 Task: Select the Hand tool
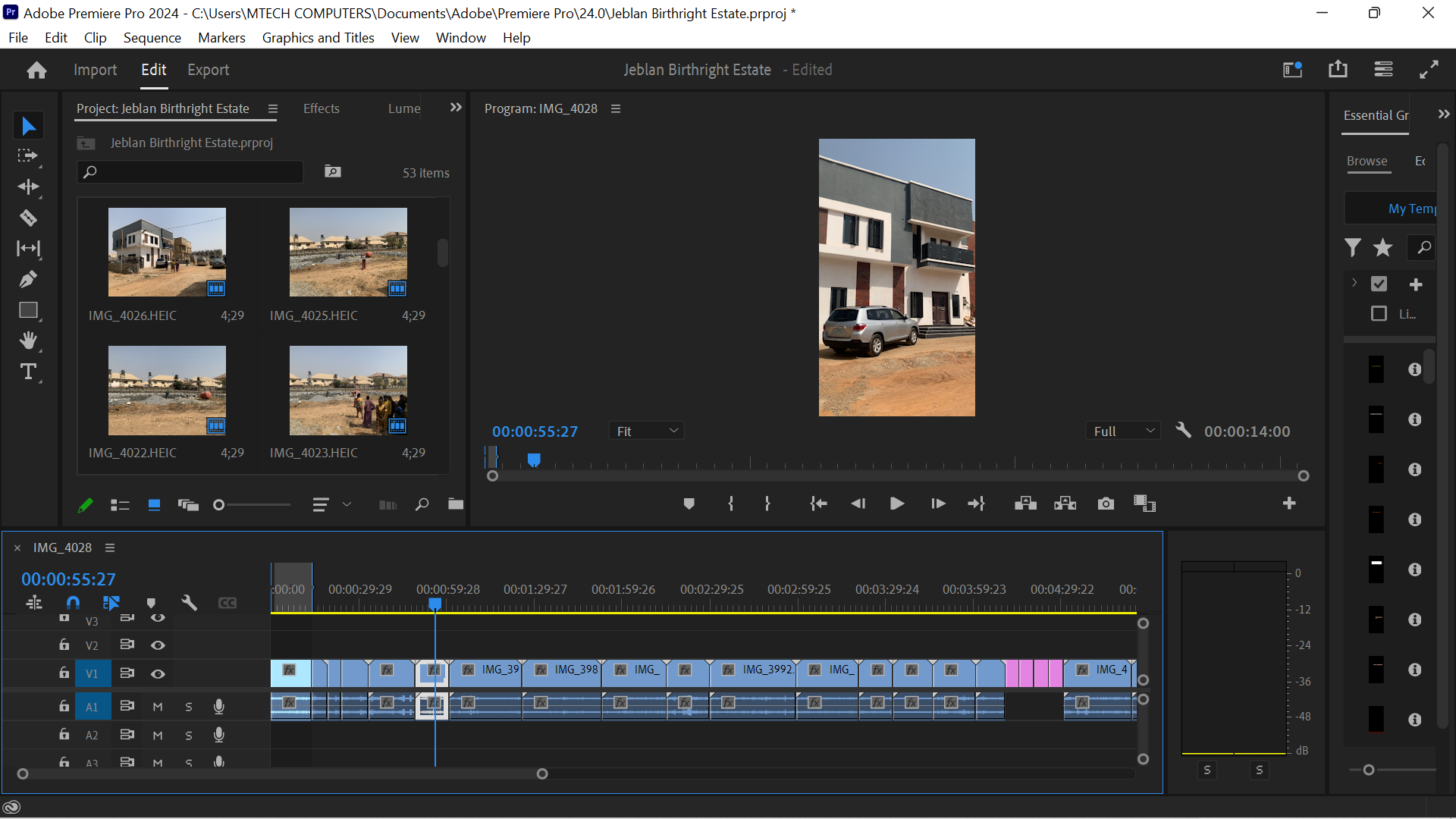click(28, 340)
